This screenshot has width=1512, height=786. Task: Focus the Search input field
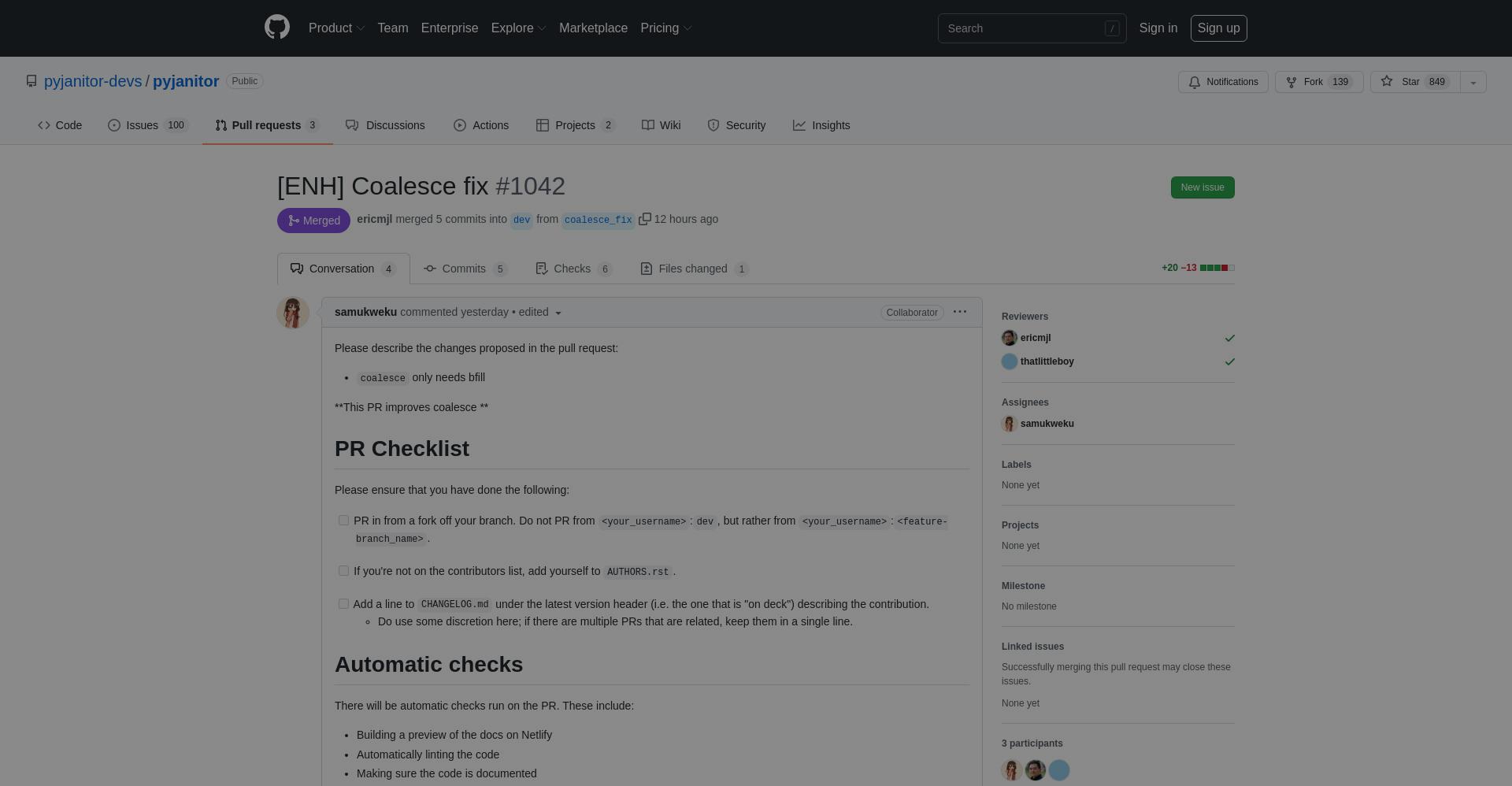pos(1032,28)
